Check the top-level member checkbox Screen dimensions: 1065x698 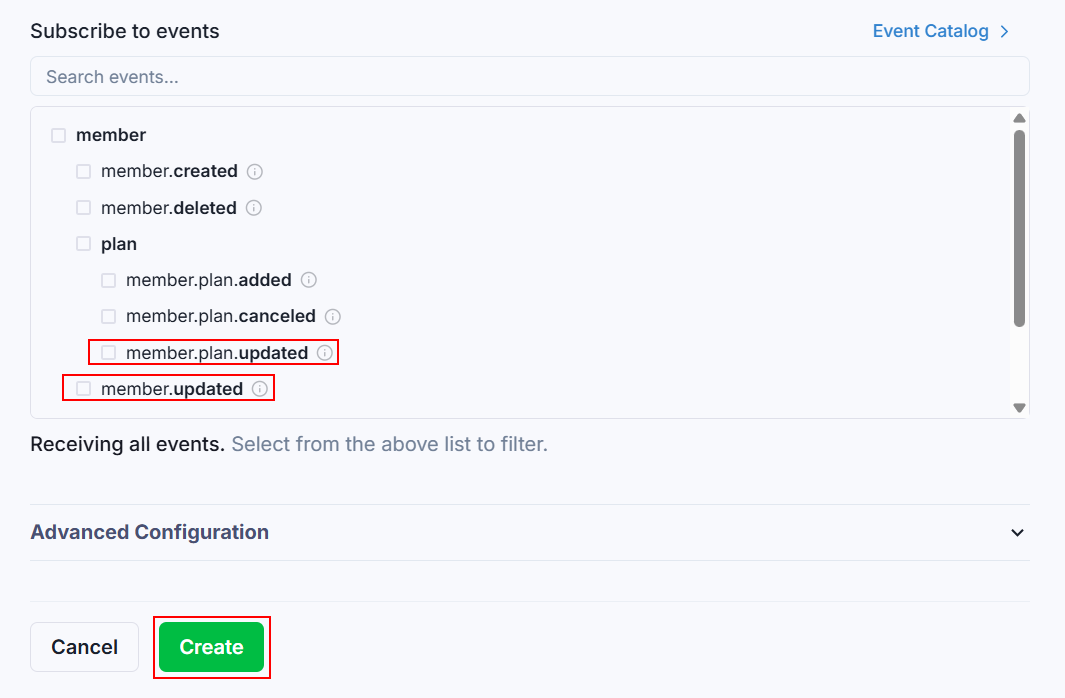[59, 135]
